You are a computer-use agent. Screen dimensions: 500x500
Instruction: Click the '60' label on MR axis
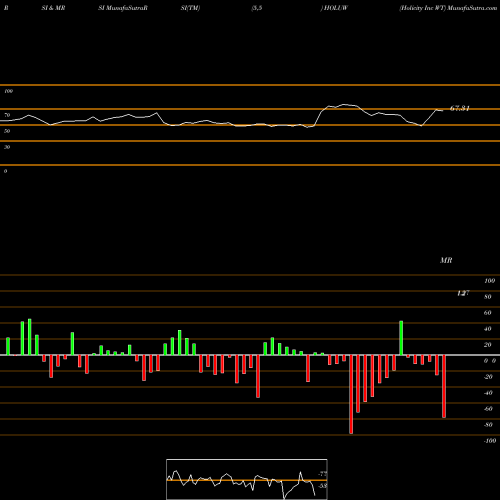pyautogui.click(x=488, y=313)
